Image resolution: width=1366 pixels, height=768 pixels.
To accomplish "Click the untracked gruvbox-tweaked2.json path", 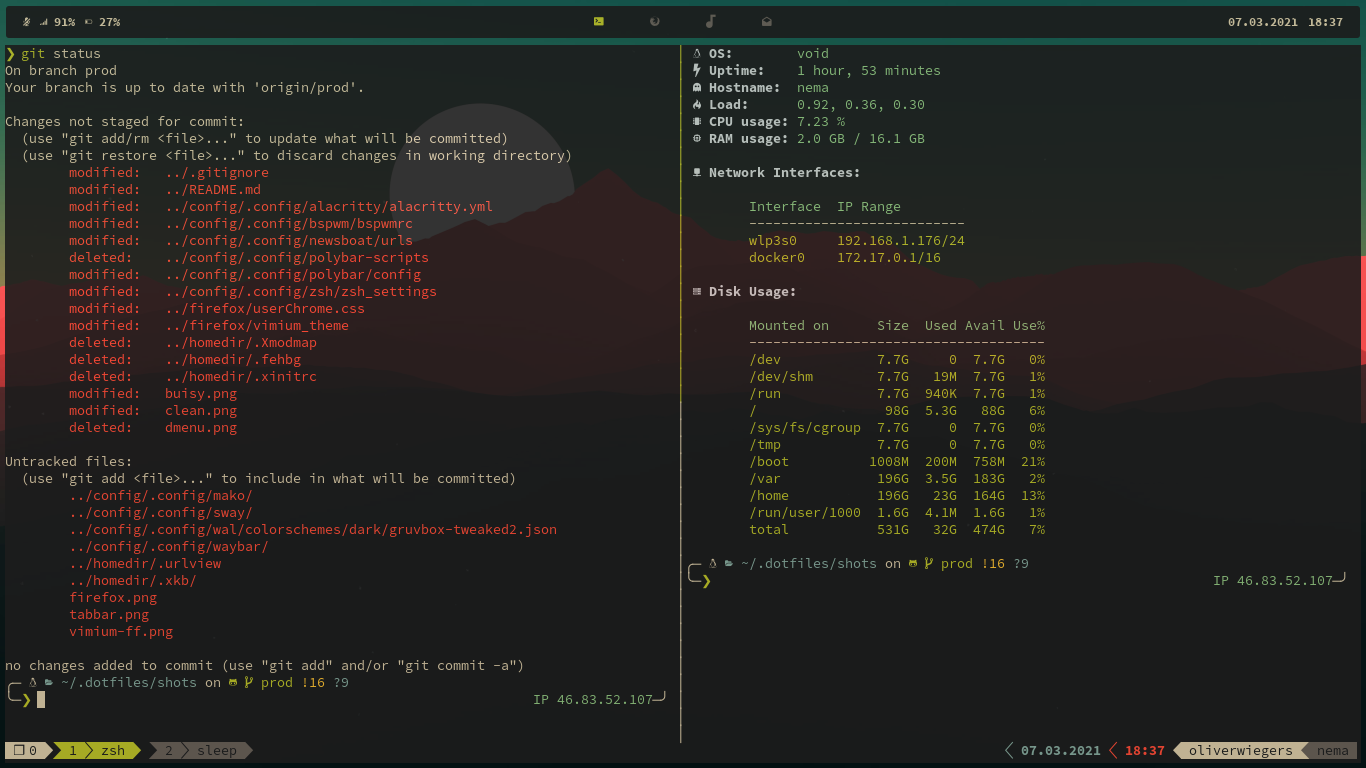I will [313, 530].
